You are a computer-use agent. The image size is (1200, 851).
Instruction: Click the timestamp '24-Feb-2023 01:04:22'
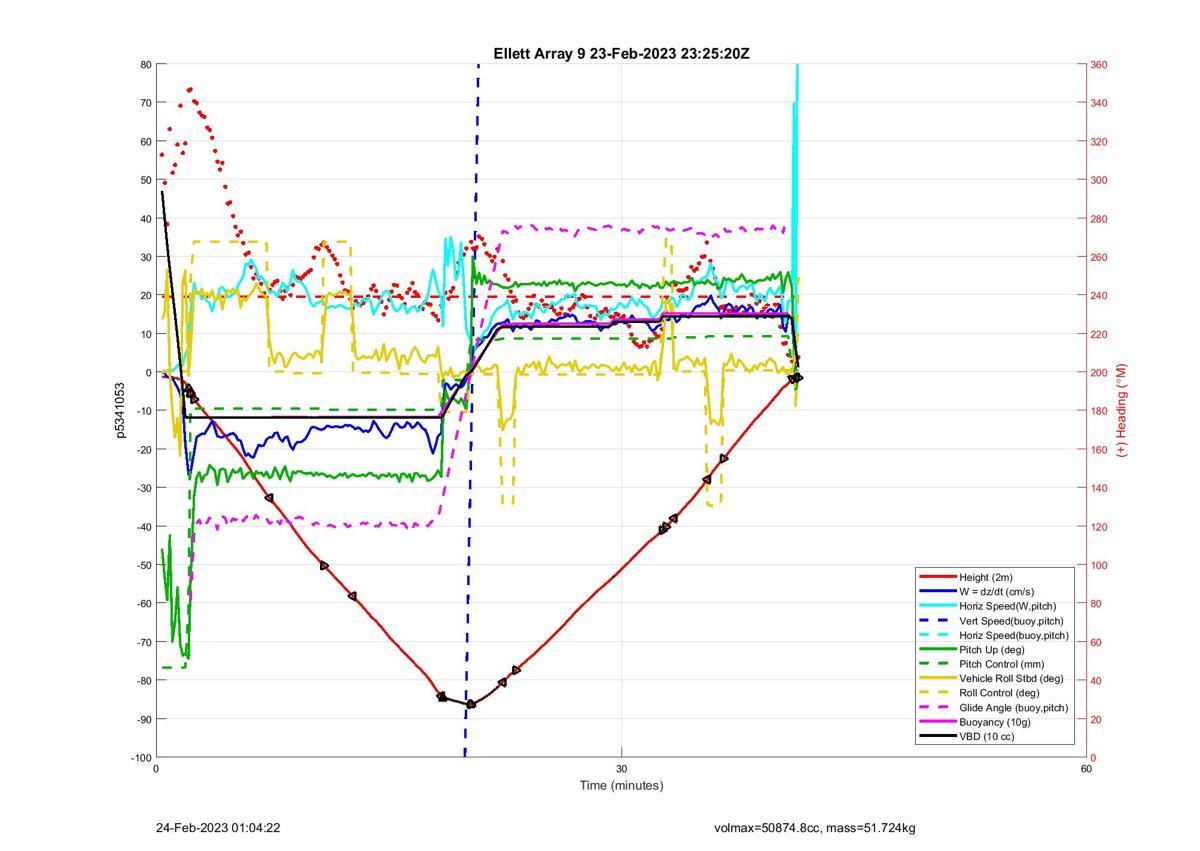(218, 828)
